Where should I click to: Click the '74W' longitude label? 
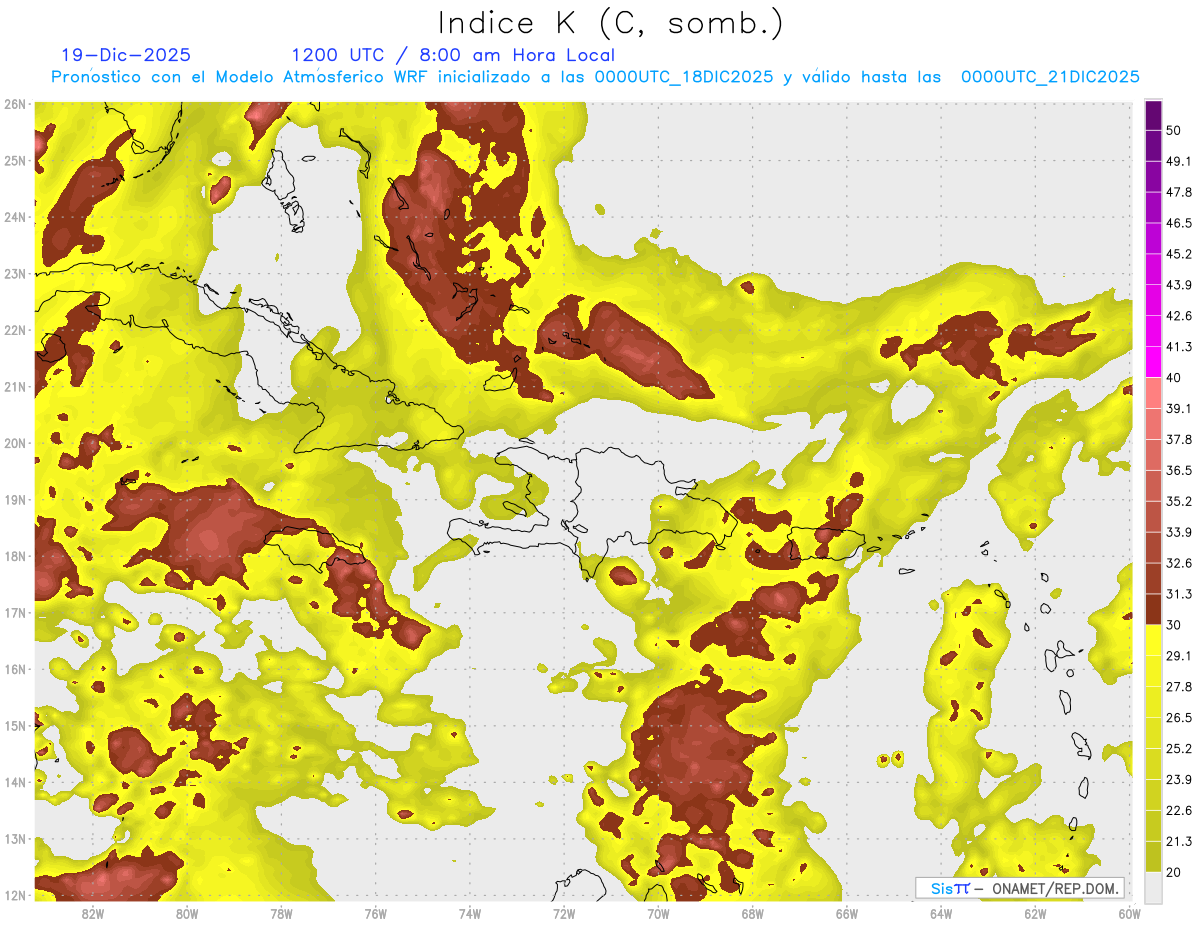point(470,914)
